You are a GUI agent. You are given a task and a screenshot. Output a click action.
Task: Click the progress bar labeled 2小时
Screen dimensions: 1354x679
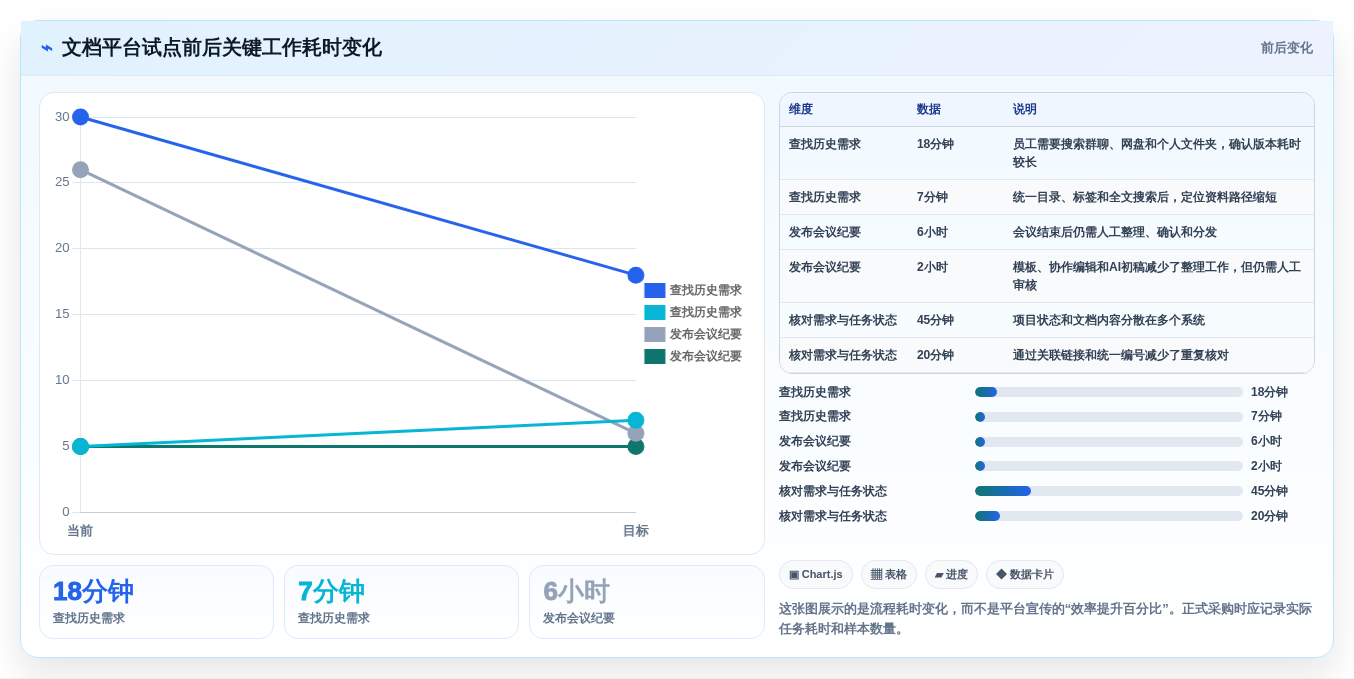point(1109,466)
